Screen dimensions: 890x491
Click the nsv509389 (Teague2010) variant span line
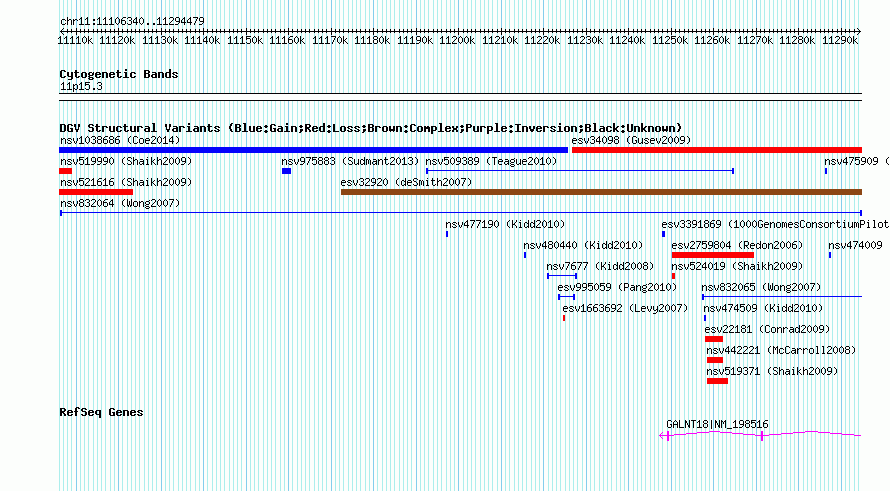(580, 171)
